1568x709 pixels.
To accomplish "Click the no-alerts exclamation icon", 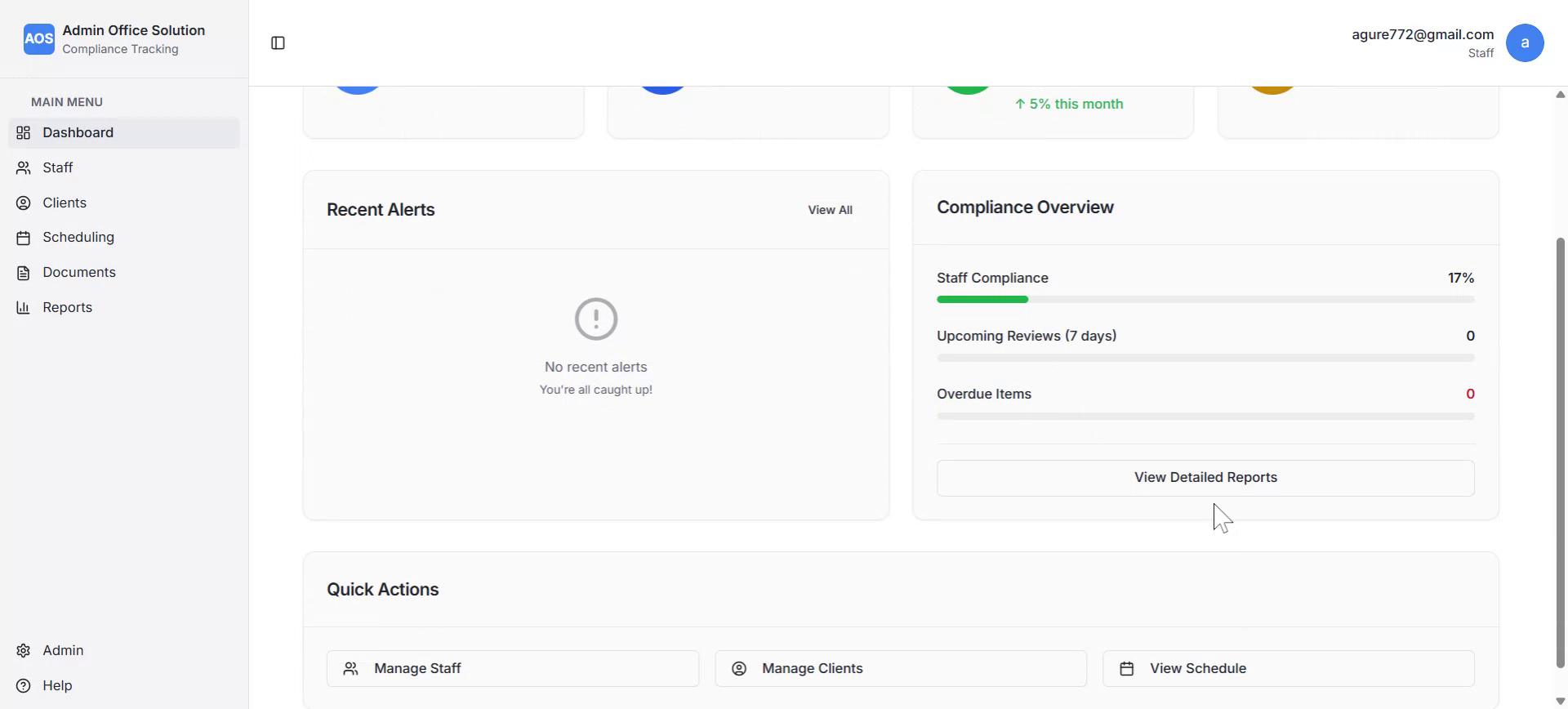I will (596, 319).
